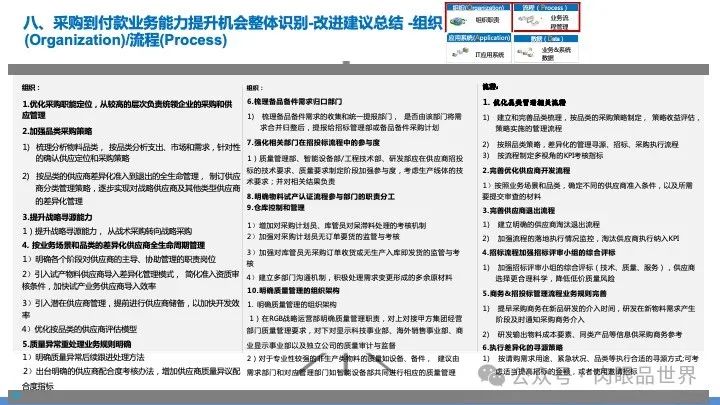The image size is (720, 405).
Task: Click the IT应用系统 legend label
Action: tap(489, 55)
